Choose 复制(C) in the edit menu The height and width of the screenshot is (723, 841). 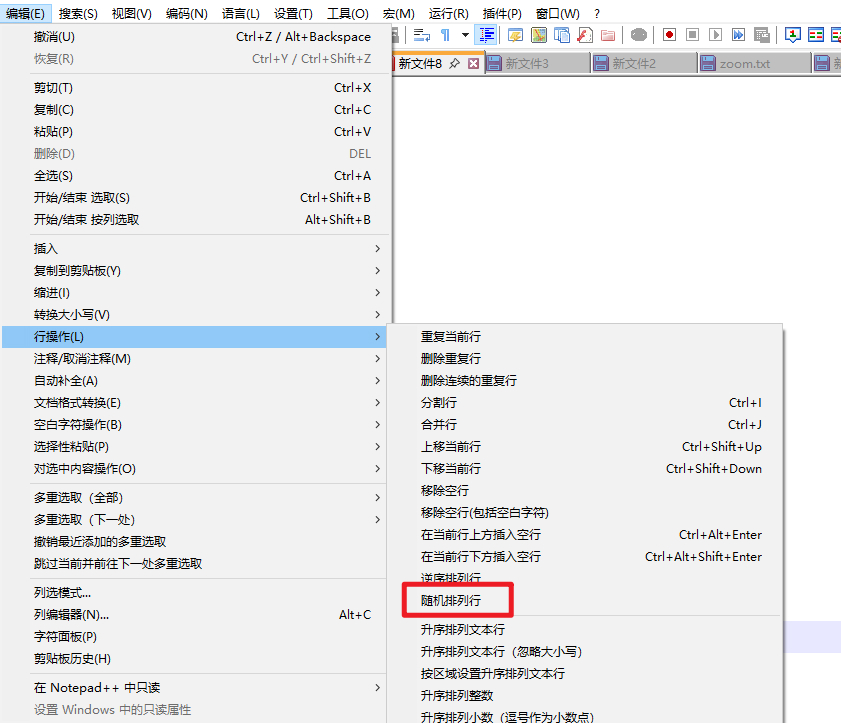point(195,110)
